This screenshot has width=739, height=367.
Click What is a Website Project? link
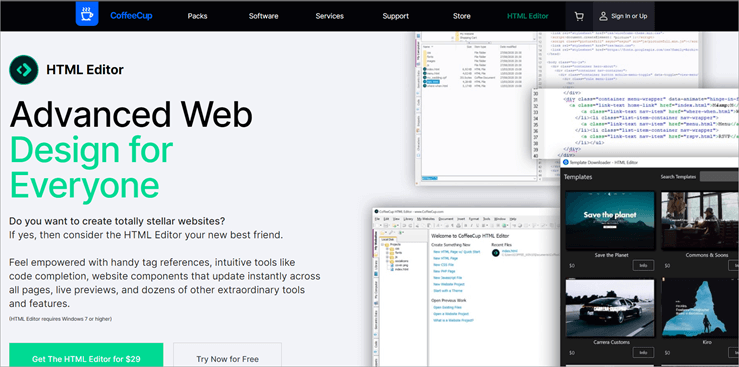[x=453, y=320]
